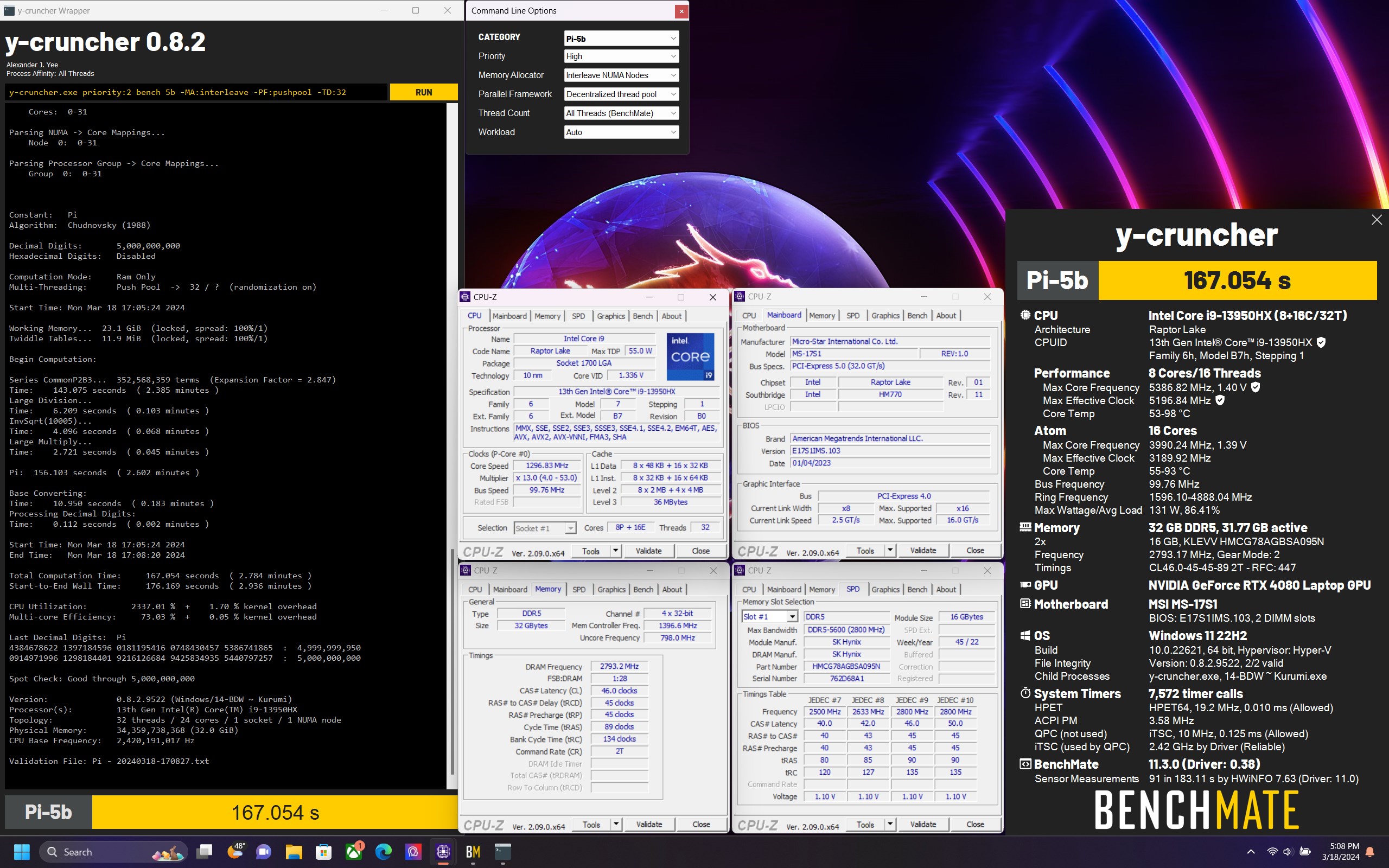The height and width of the screenshot is (868, 1389).
Task: Launch Microsoft Edge from the taskbar
Action: (x=384, y=852)
